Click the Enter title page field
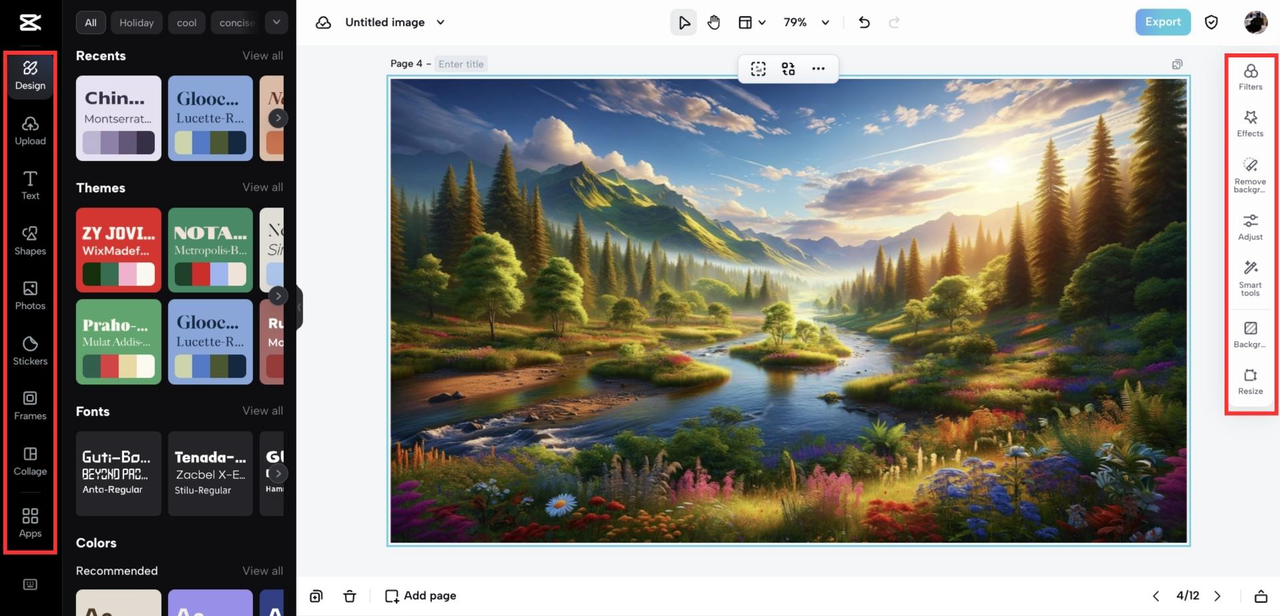Image resolution: width=1280 pixels, height=616 pixels. pos(461,64)
